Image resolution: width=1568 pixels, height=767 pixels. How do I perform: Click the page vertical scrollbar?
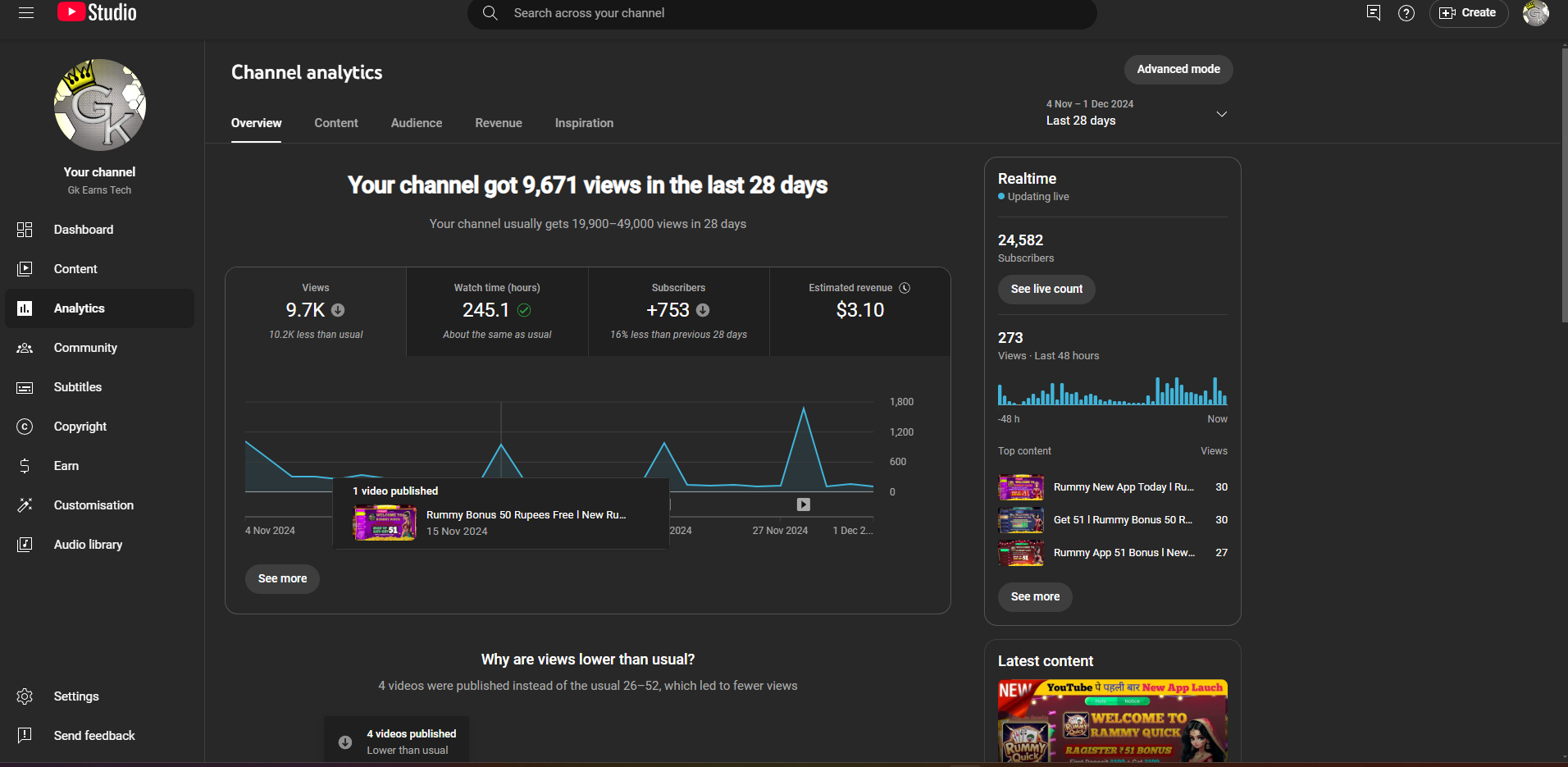(x=1564, y=185)
